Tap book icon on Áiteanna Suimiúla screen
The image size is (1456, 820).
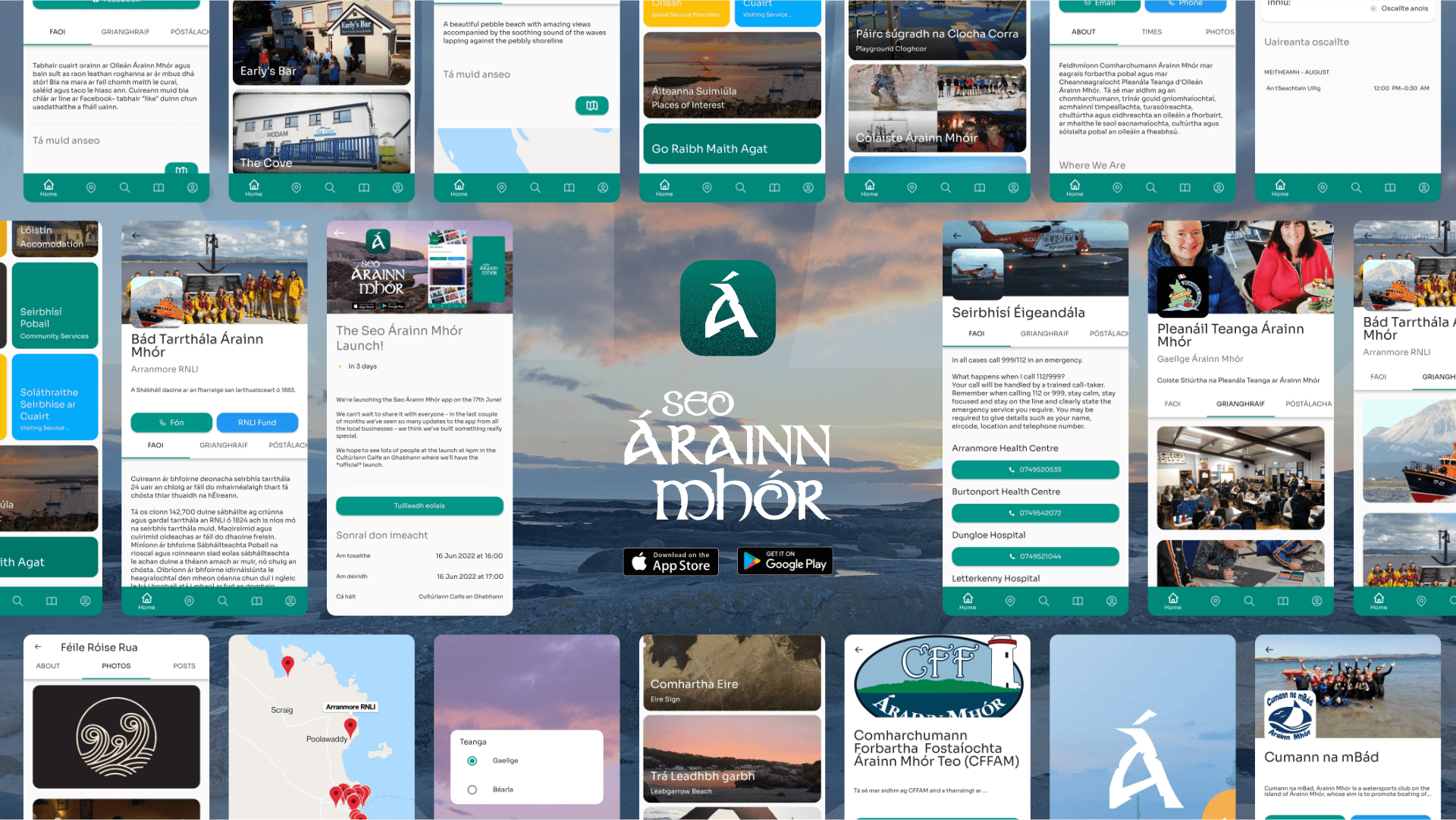(x=774, y=187)
